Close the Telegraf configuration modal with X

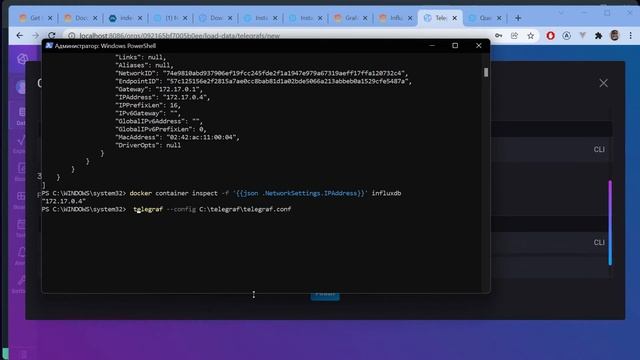point(603,83)
